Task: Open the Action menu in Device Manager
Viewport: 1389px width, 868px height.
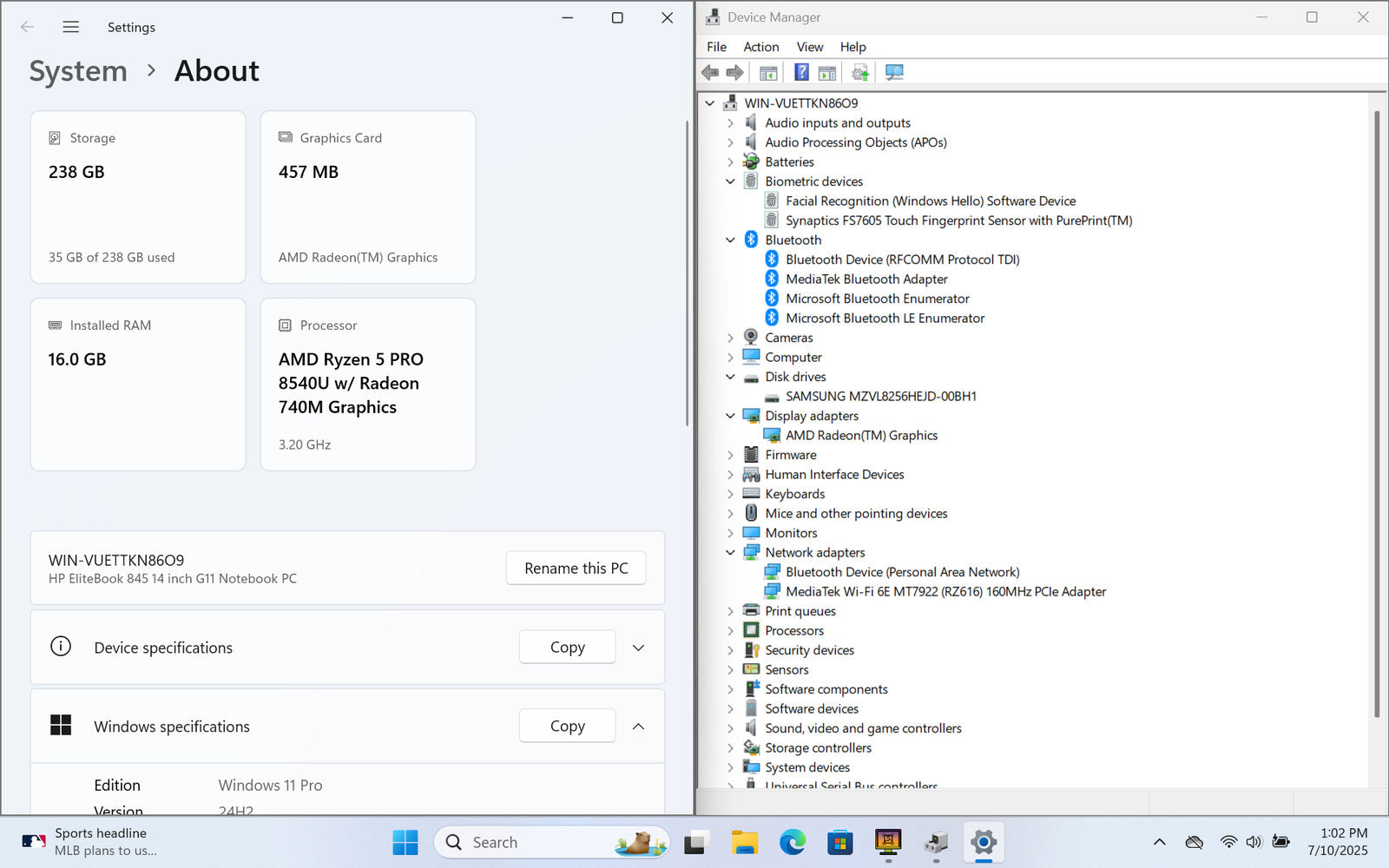Action: coord(760,47)
